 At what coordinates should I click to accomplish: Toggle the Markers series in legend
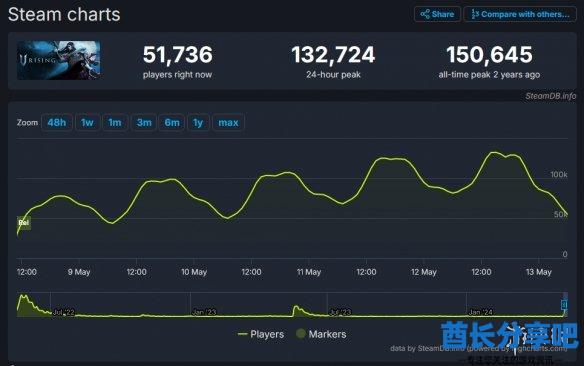(321, 334)
